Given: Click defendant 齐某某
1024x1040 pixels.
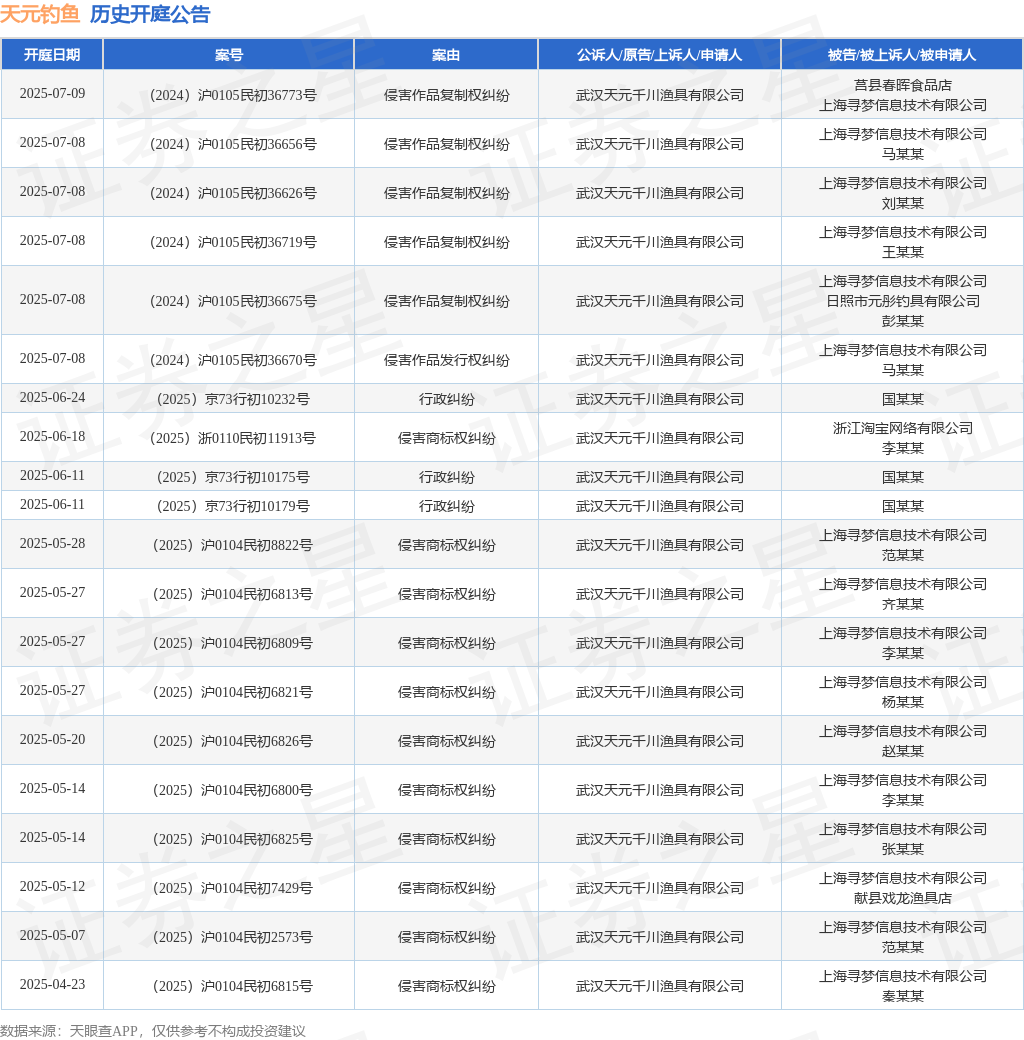Looking at the screenshot, I should click(x=903, y=604).
